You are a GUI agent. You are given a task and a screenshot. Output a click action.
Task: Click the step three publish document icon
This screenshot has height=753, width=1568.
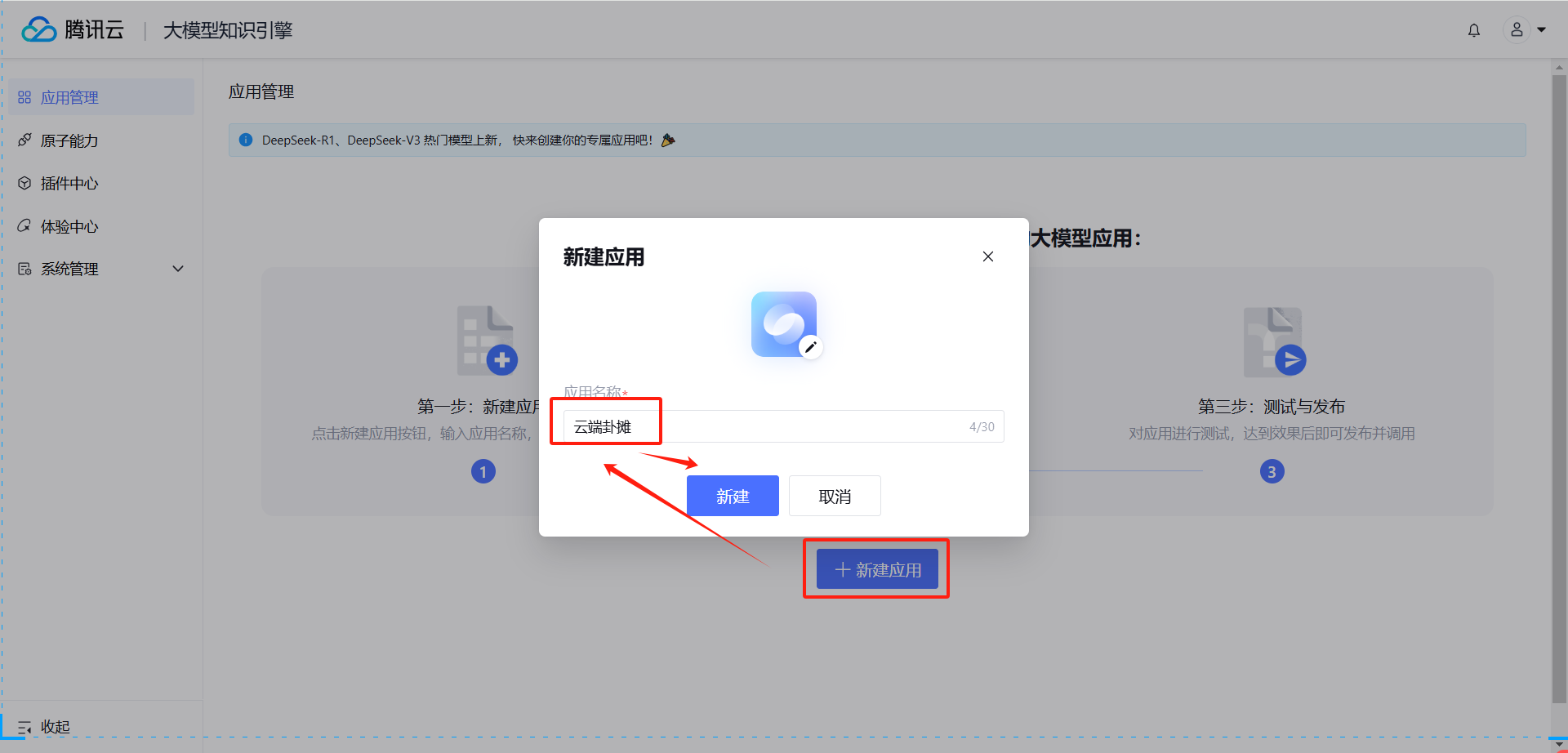click(x=1274, y=341)
